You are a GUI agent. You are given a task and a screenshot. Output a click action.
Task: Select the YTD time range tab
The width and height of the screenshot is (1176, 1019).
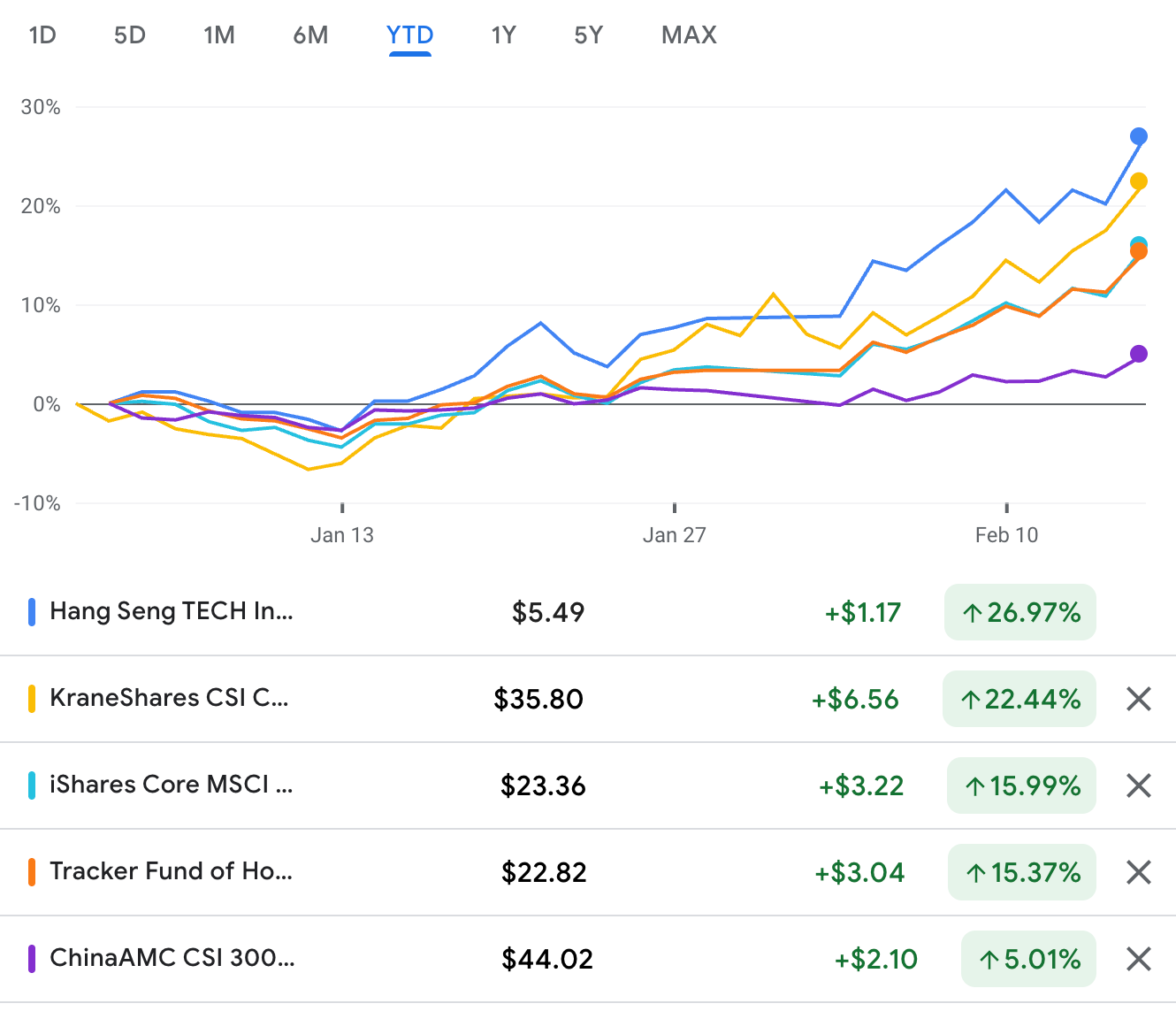tap(409, 35)
